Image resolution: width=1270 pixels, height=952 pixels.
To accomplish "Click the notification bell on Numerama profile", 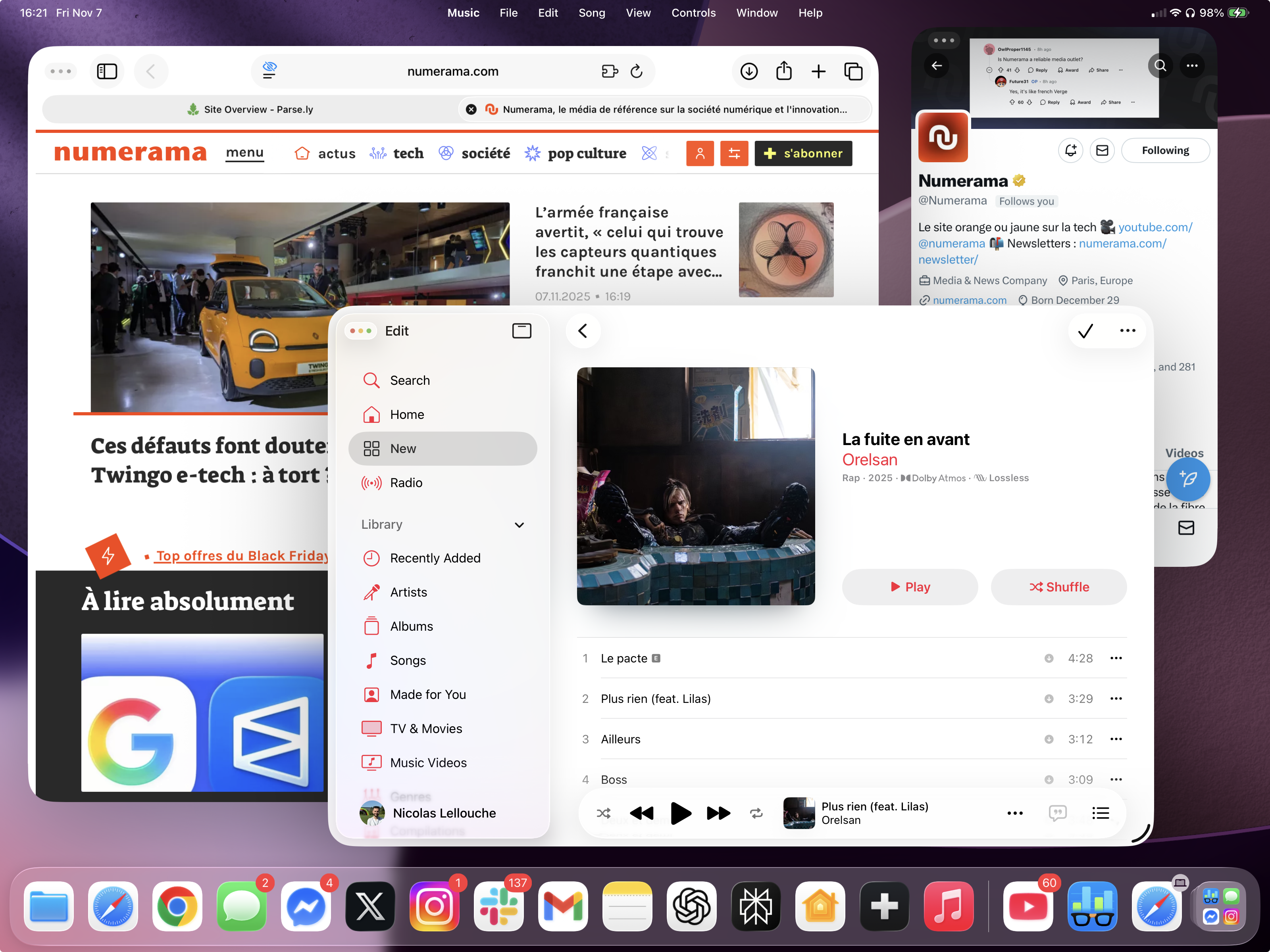I will click(x=1070, y=150).
